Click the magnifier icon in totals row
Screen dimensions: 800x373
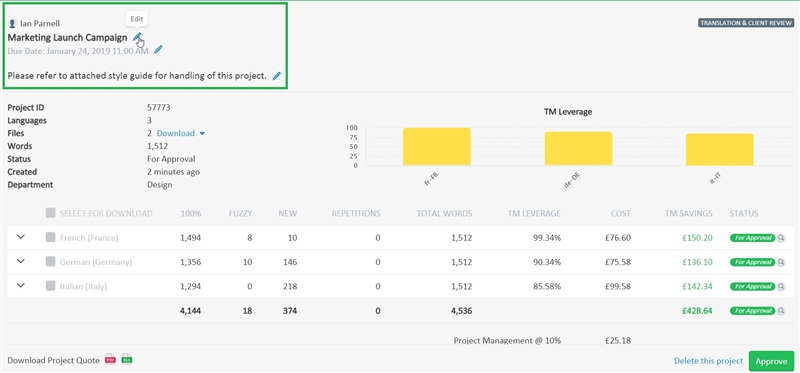781,310
